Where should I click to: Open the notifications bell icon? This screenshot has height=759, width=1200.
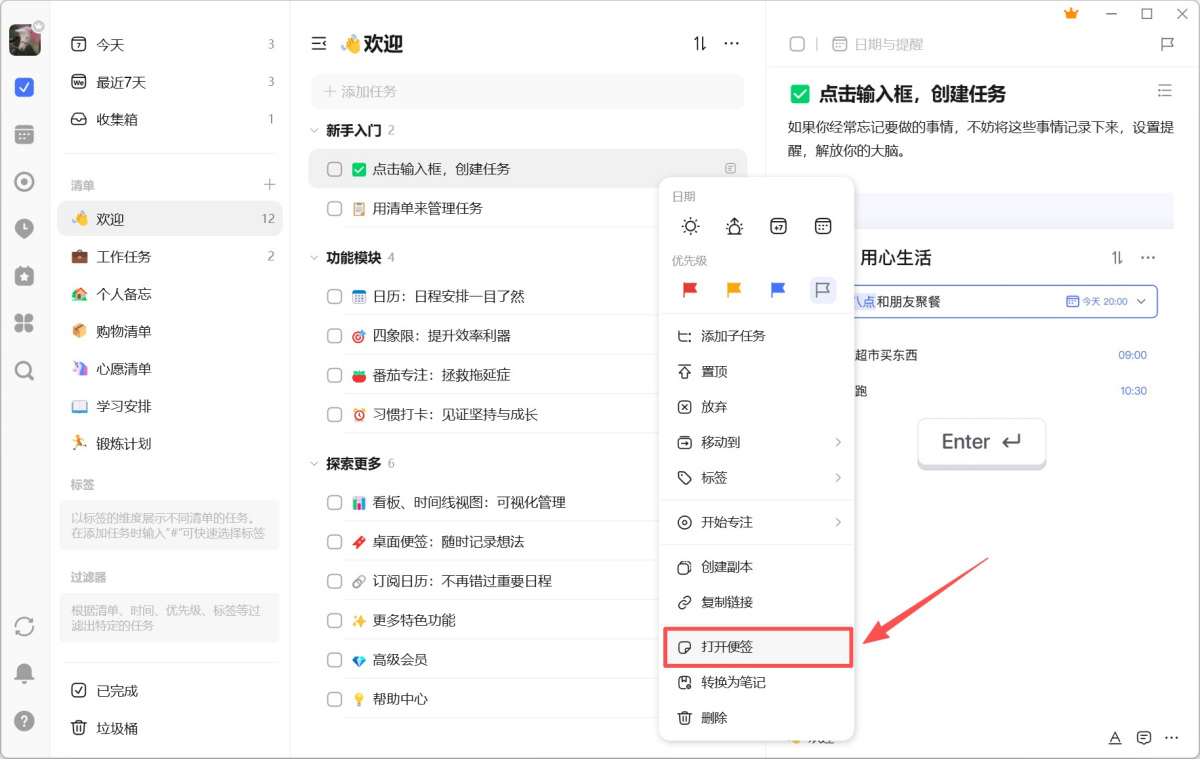click(x=24, y=673)
